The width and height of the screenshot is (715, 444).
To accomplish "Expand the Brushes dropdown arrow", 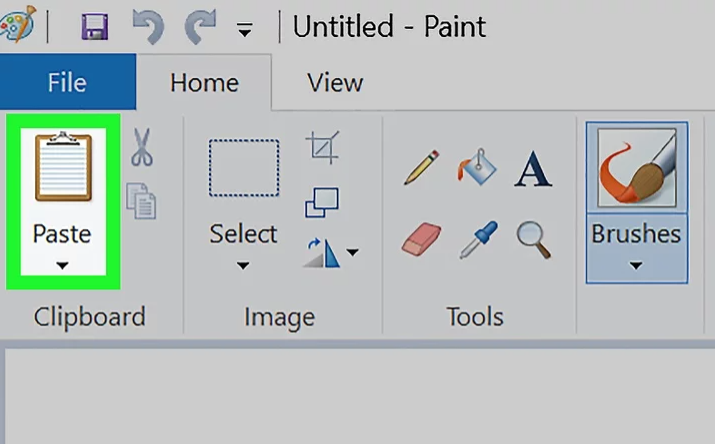I will point(636,266).
